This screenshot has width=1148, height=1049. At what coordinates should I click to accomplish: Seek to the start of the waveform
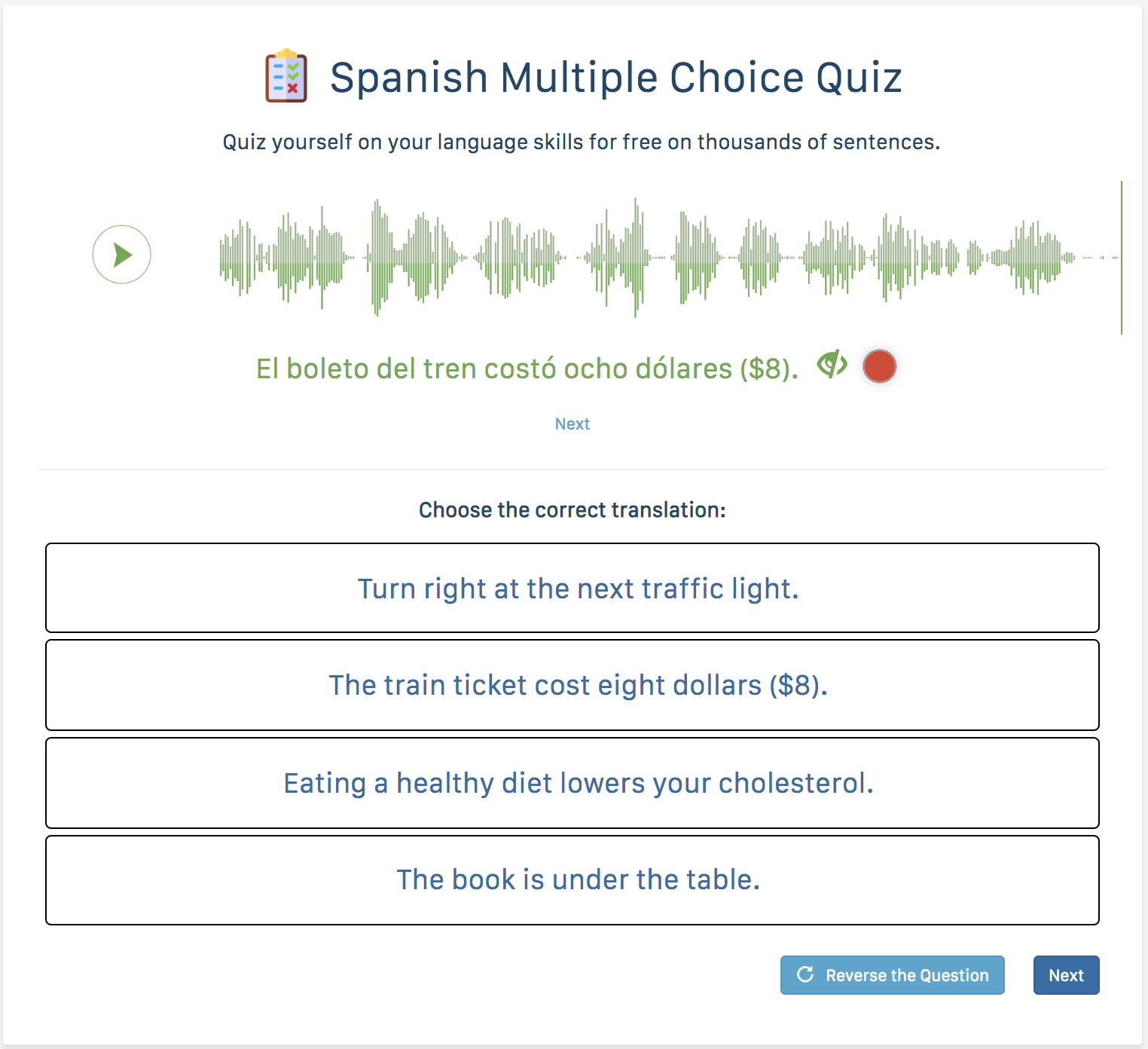coord(221,258)
